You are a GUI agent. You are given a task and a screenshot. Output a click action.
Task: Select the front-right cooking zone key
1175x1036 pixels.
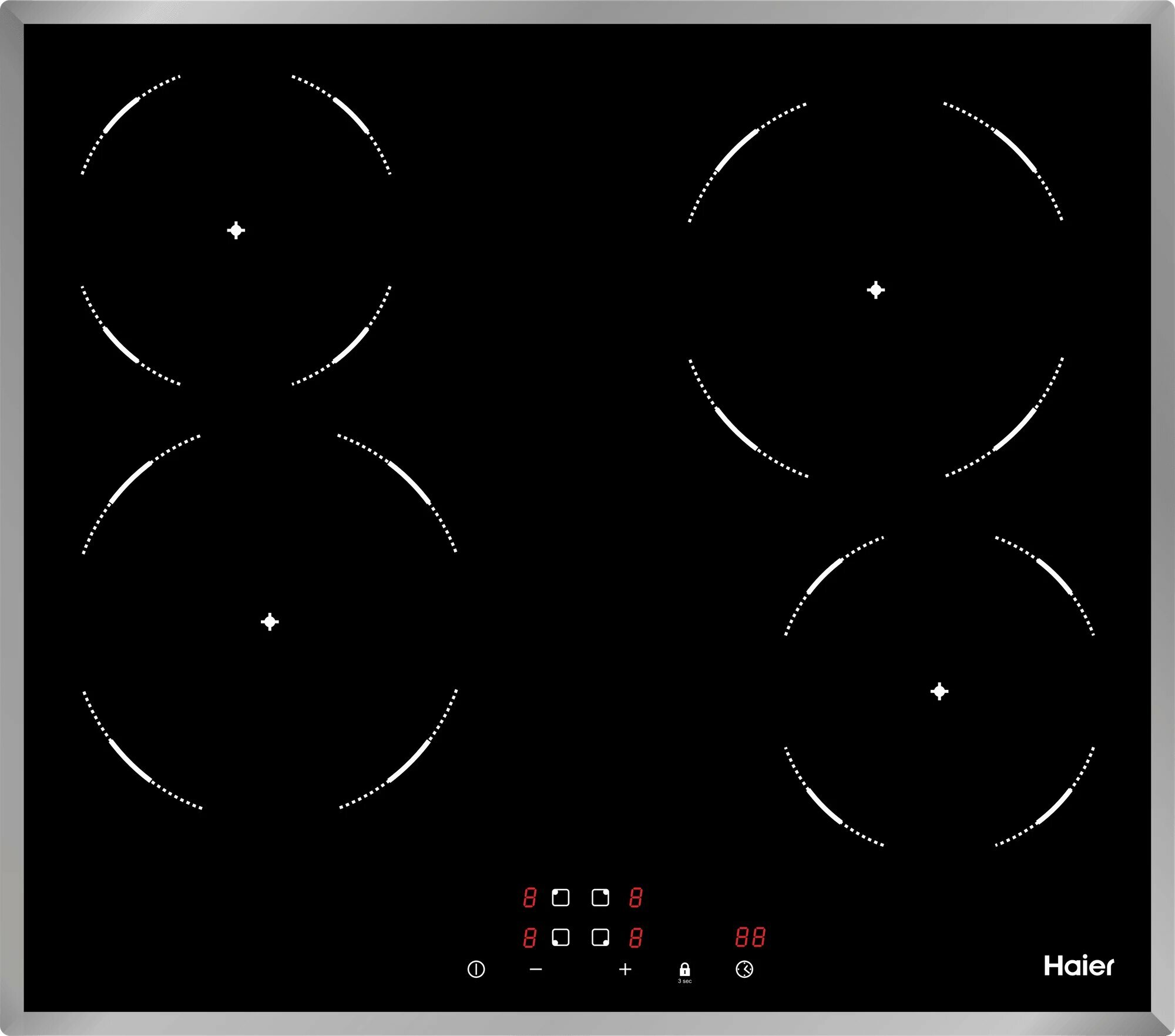point(600,937)
